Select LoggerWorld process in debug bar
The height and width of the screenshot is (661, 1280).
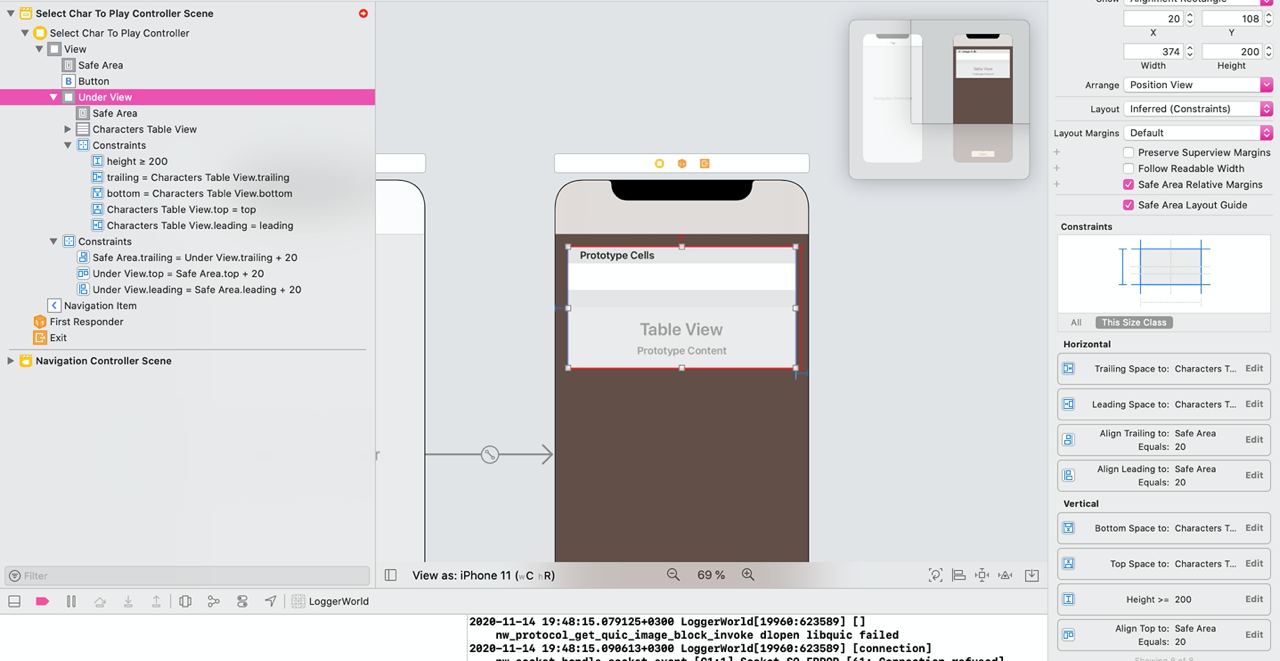pos(331,601)
